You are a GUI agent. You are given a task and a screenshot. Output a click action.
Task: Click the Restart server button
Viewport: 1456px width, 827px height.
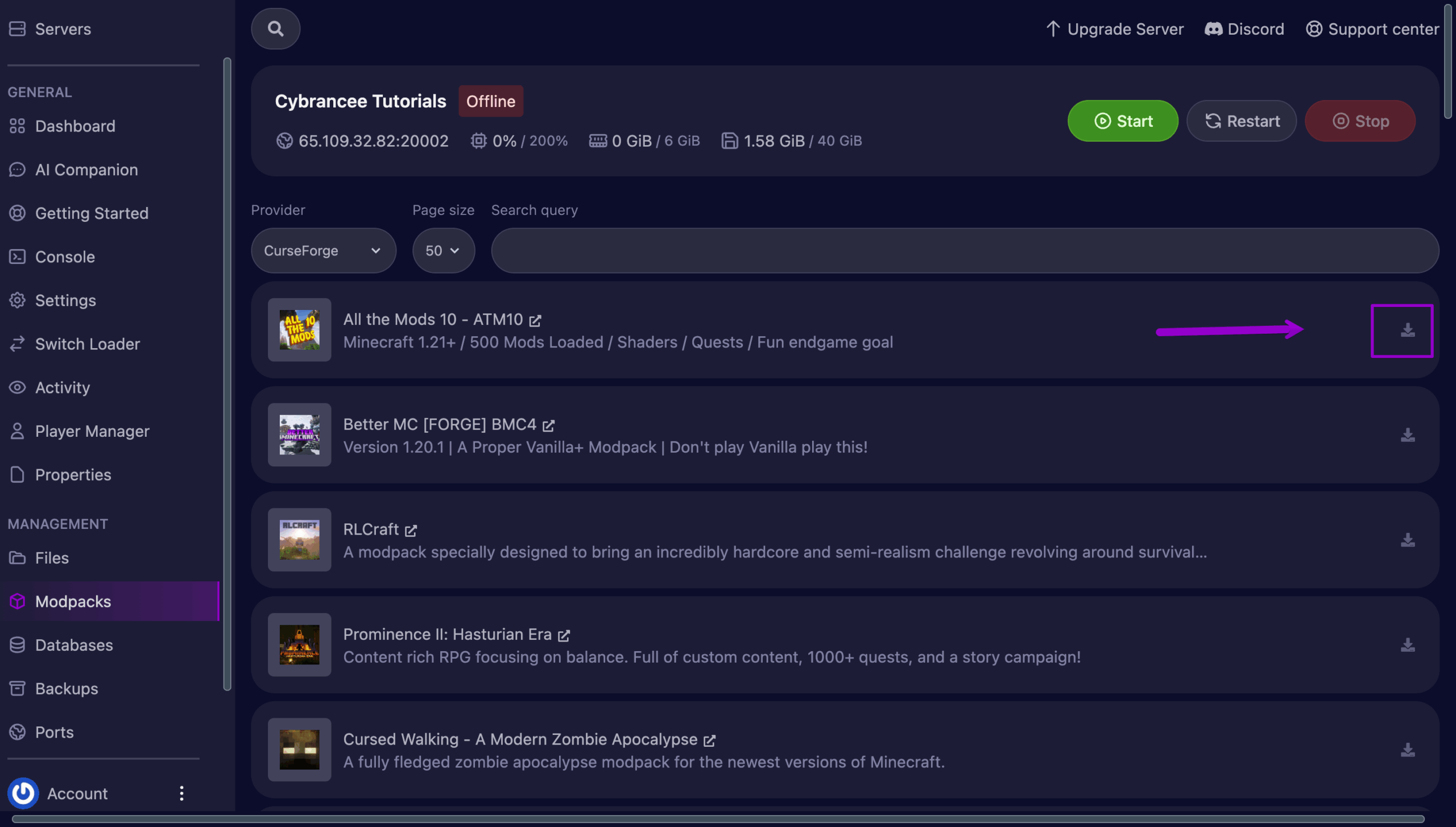(1242, 121)
